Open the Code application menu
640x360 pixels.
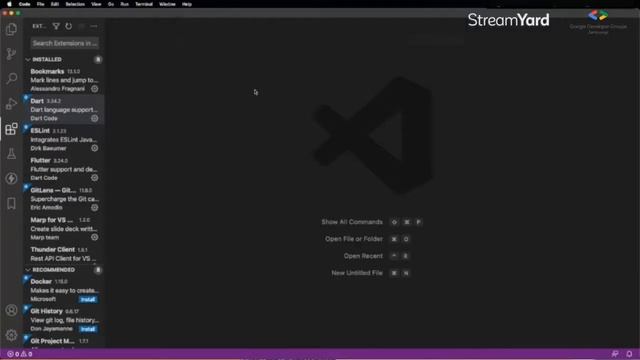click(x=24, y=4)
